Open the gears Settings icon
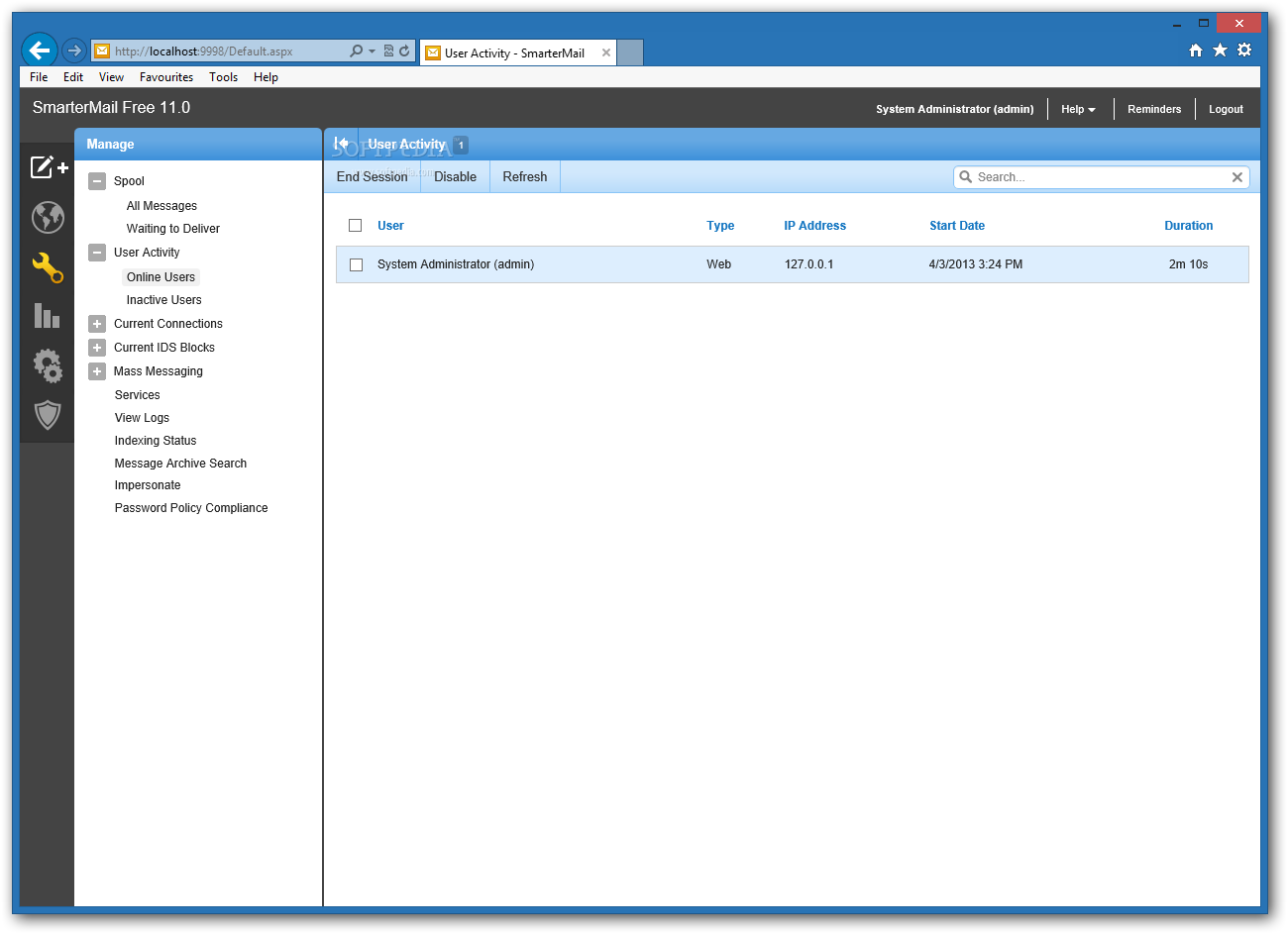This screenshot has height=934, width=1288. click(48, 364)
